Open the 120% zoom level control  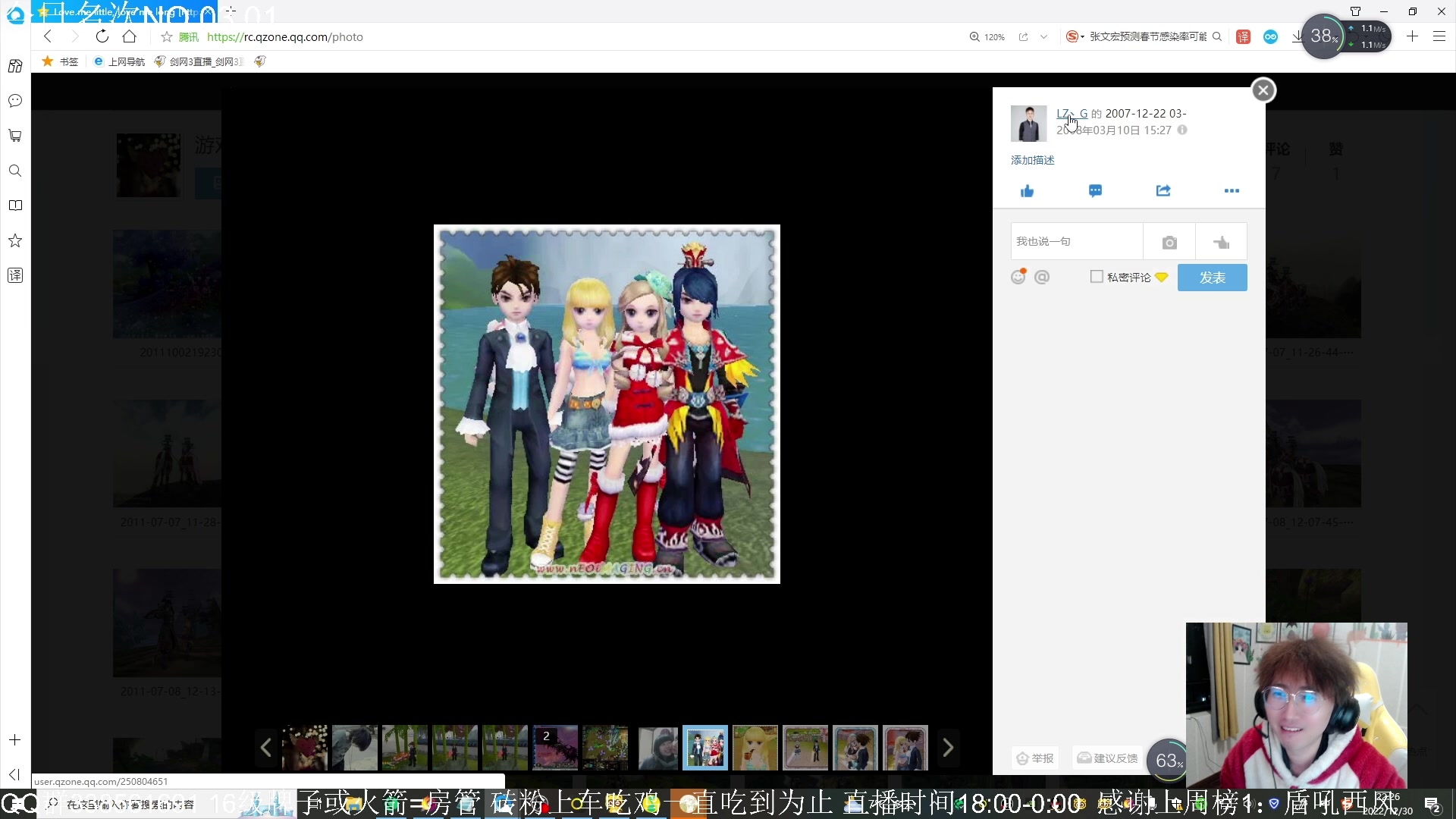[x=987, y=36]
